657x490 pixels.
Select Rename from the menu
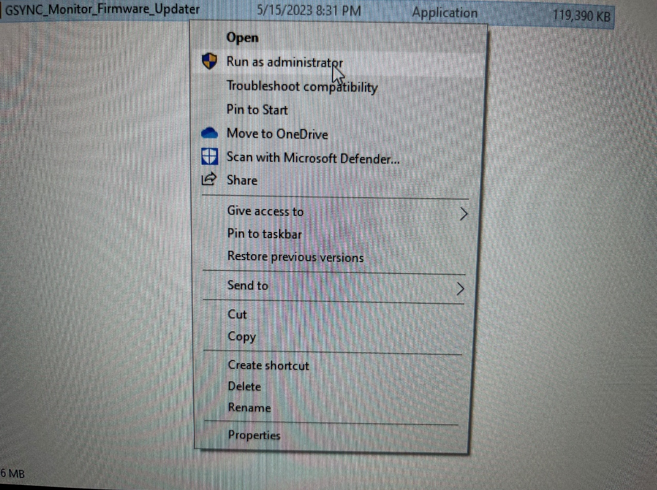pyautogui.click(x=249, y=407)
